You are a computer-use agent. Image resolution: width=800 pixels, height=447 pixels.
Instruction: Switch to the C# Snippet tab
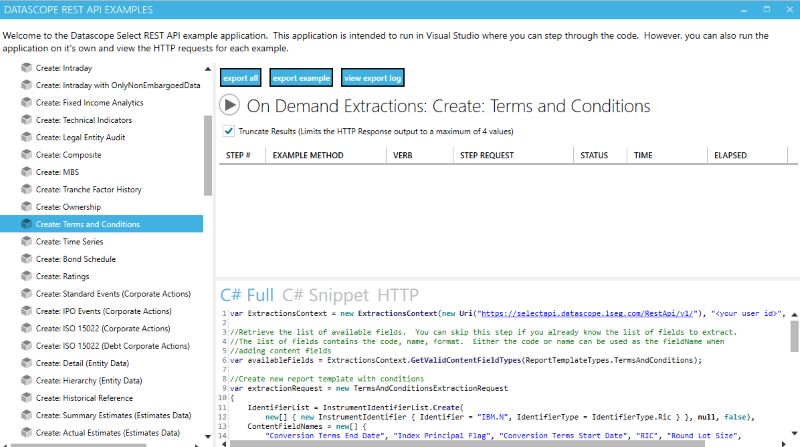325,294
